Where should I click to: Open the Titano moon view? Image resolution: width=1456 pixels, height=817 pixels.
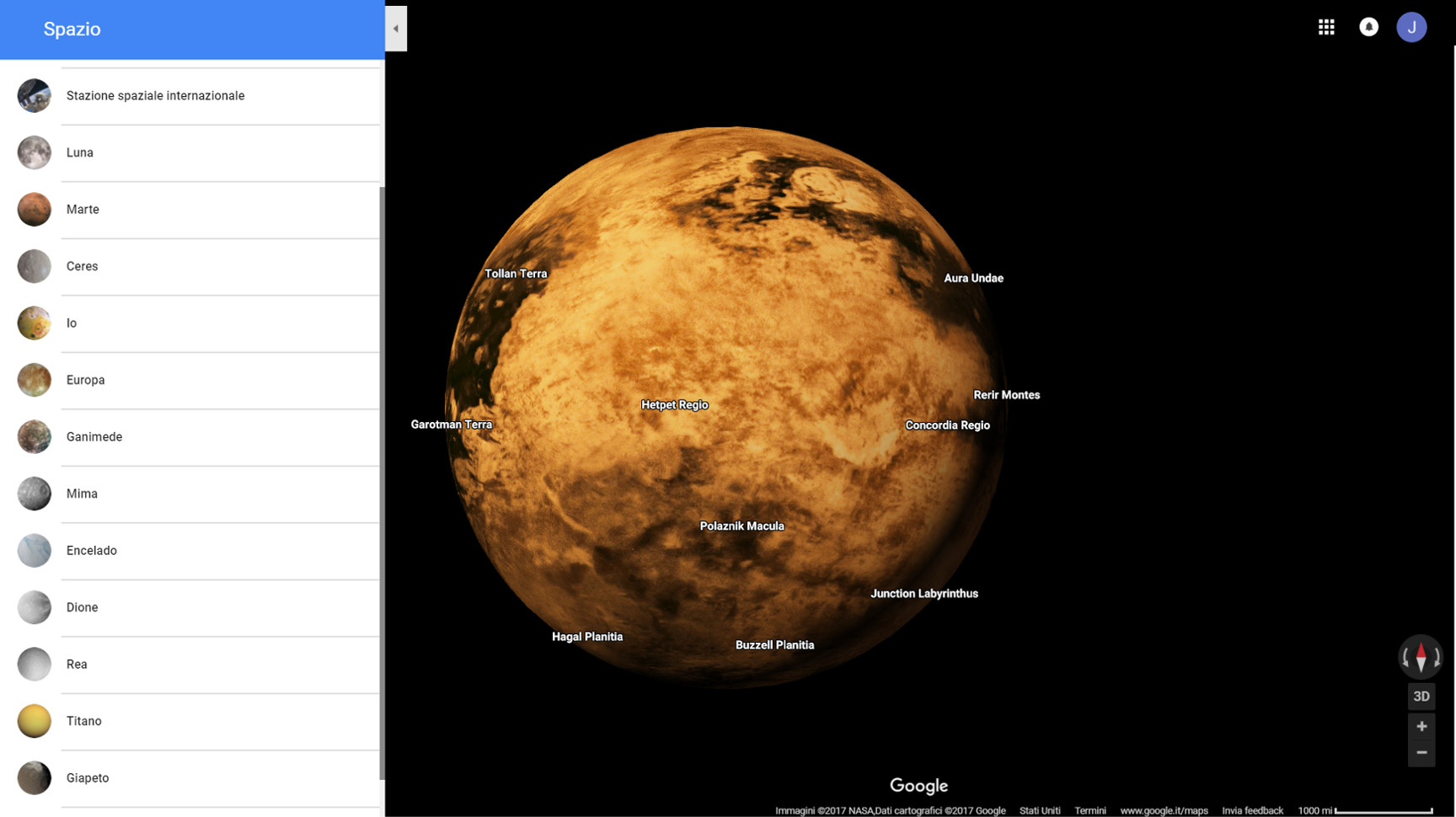tap(84, 721)
